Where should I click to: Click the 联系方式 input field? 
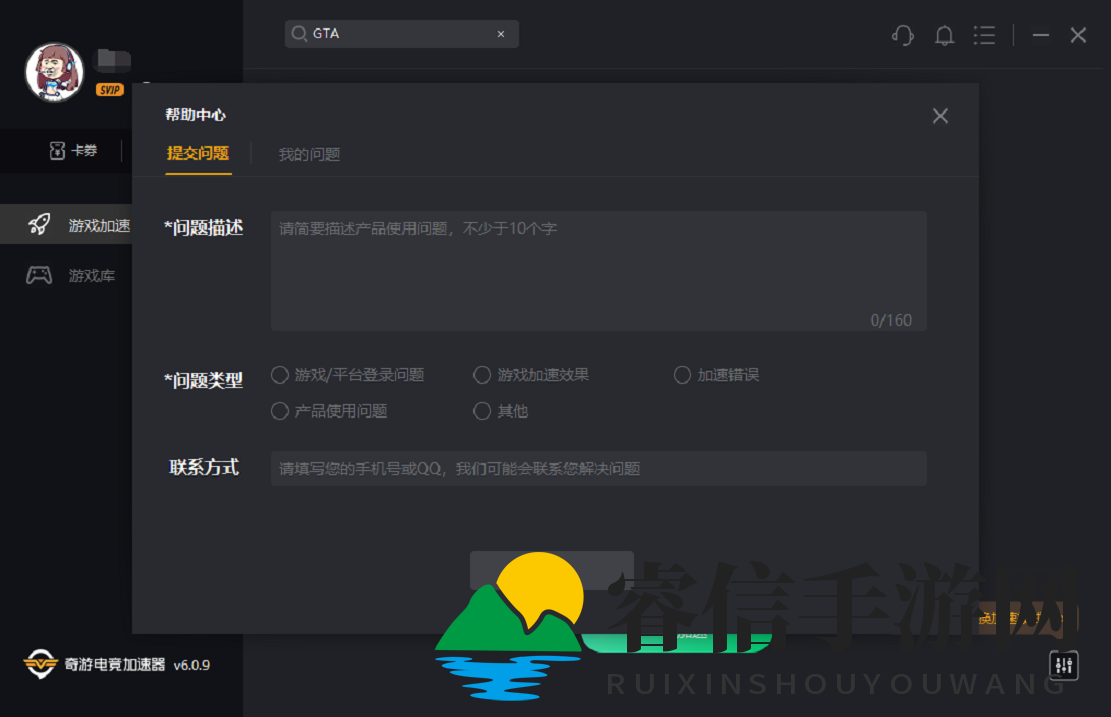click(x=598, y=468)
